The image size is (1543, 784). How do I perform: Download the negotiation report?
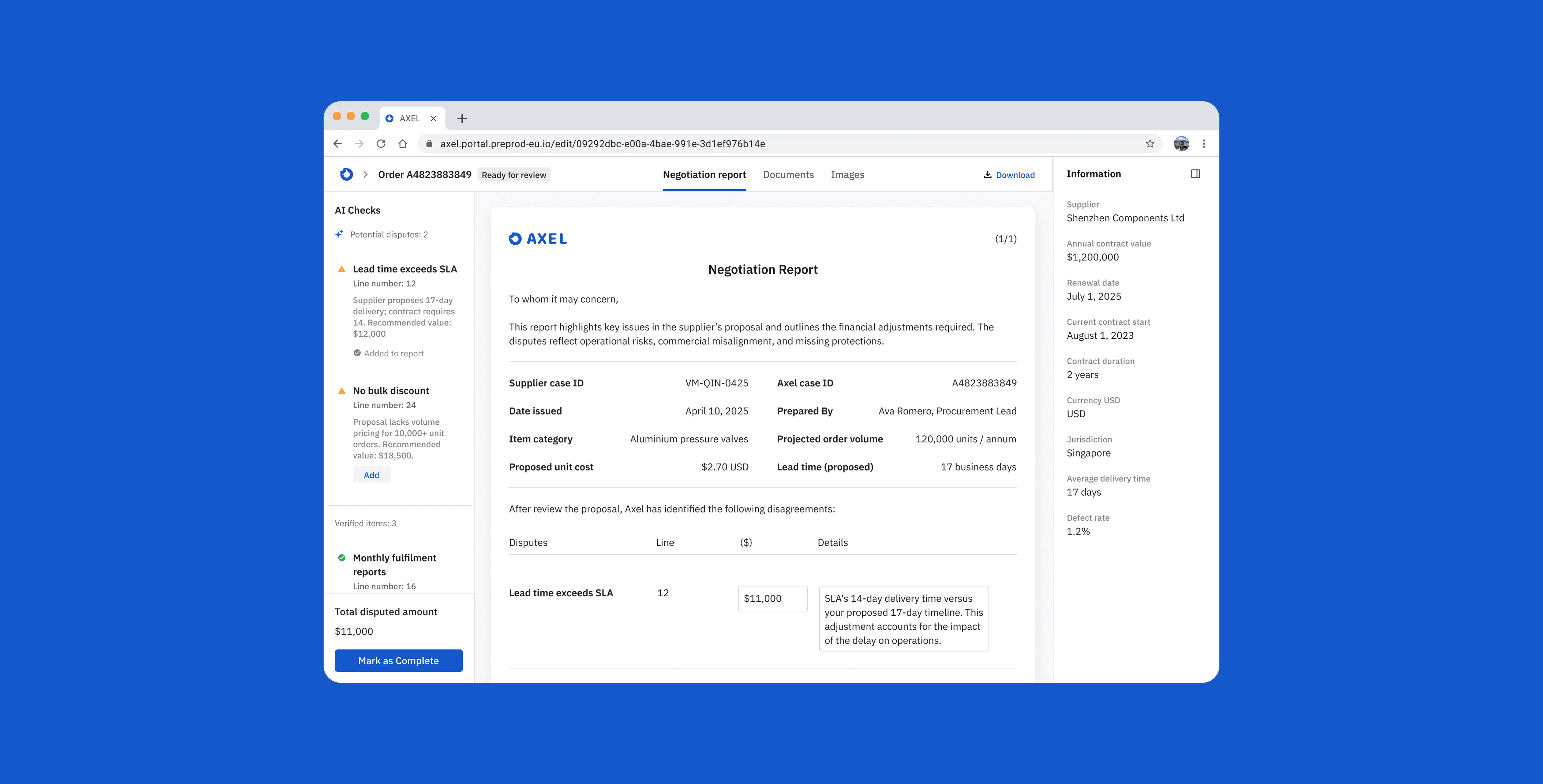pyautogui.click(x=1009, y=175)
